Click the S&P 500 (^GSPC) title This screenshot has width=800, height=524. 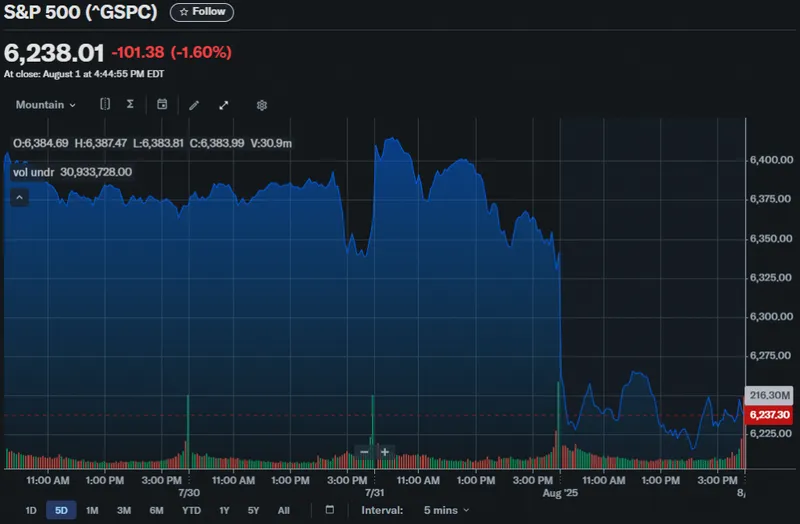coord(81,12)
